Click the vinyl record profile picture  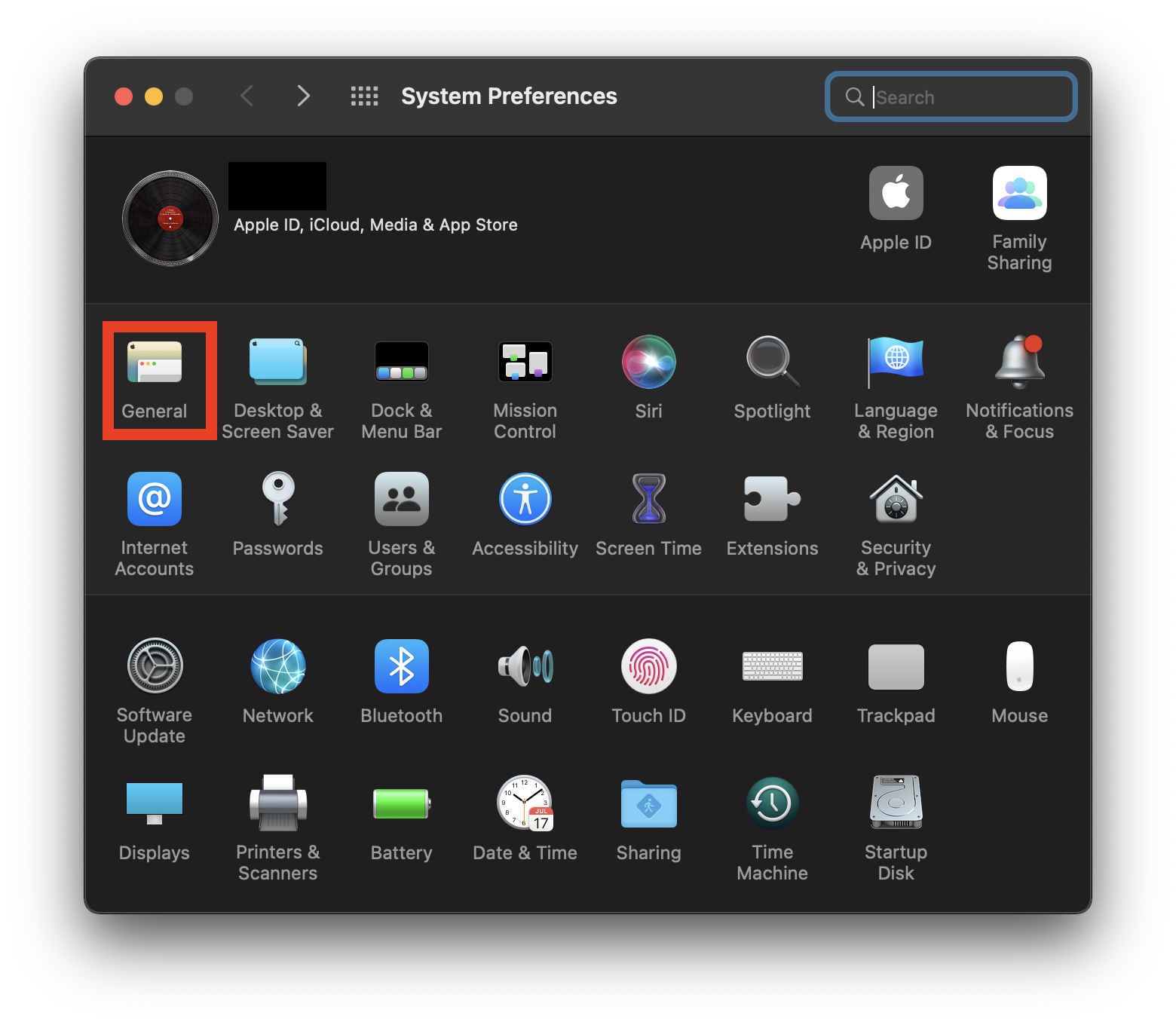coord(170,219)
